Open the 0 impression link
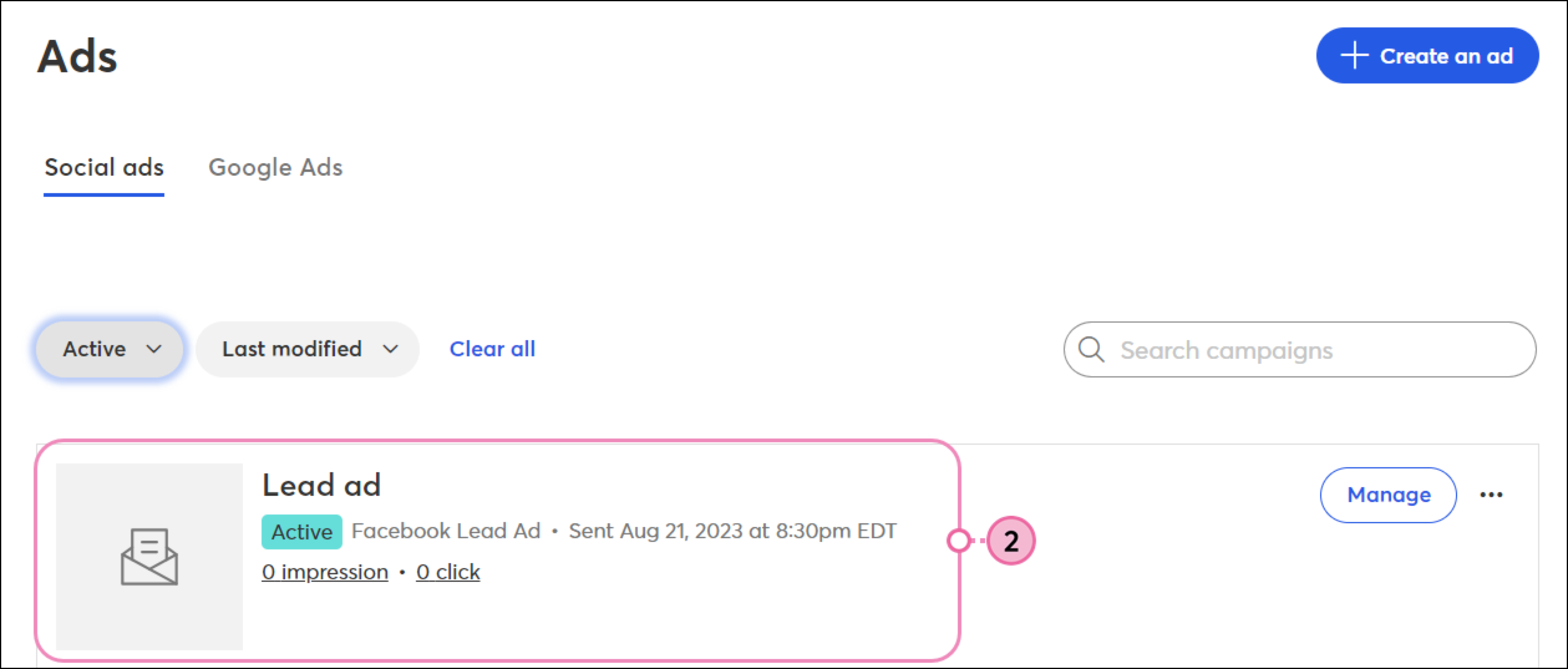This screenshot has width=1568, height=669. [x=325, y=571]
